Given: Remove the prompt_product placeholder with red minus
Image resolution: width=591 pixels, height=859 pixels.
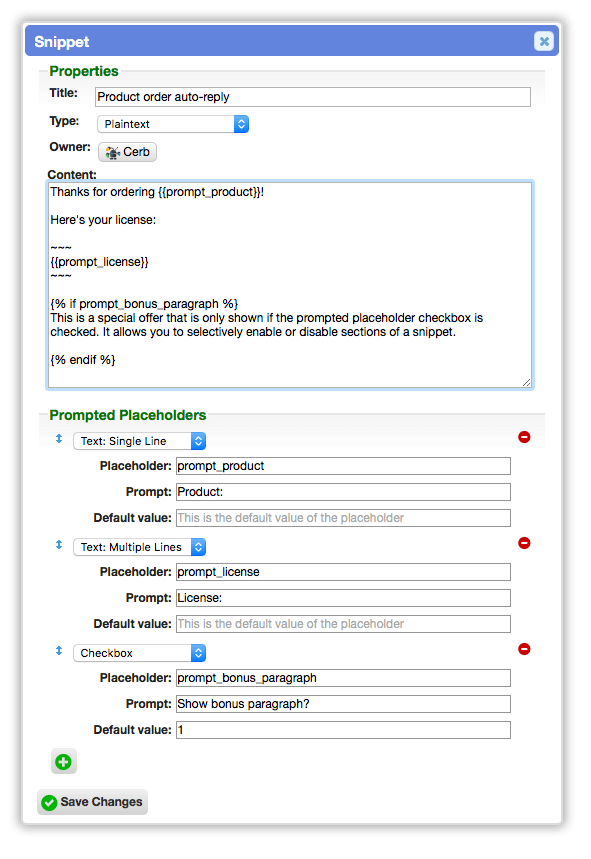Looking at the screenshot, I should (x=524, y=437).
